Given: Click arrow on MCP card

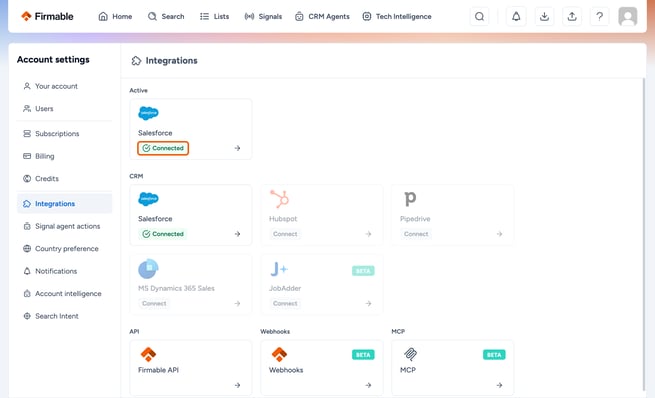Looking at the screenshot, I should click(499, 385).
